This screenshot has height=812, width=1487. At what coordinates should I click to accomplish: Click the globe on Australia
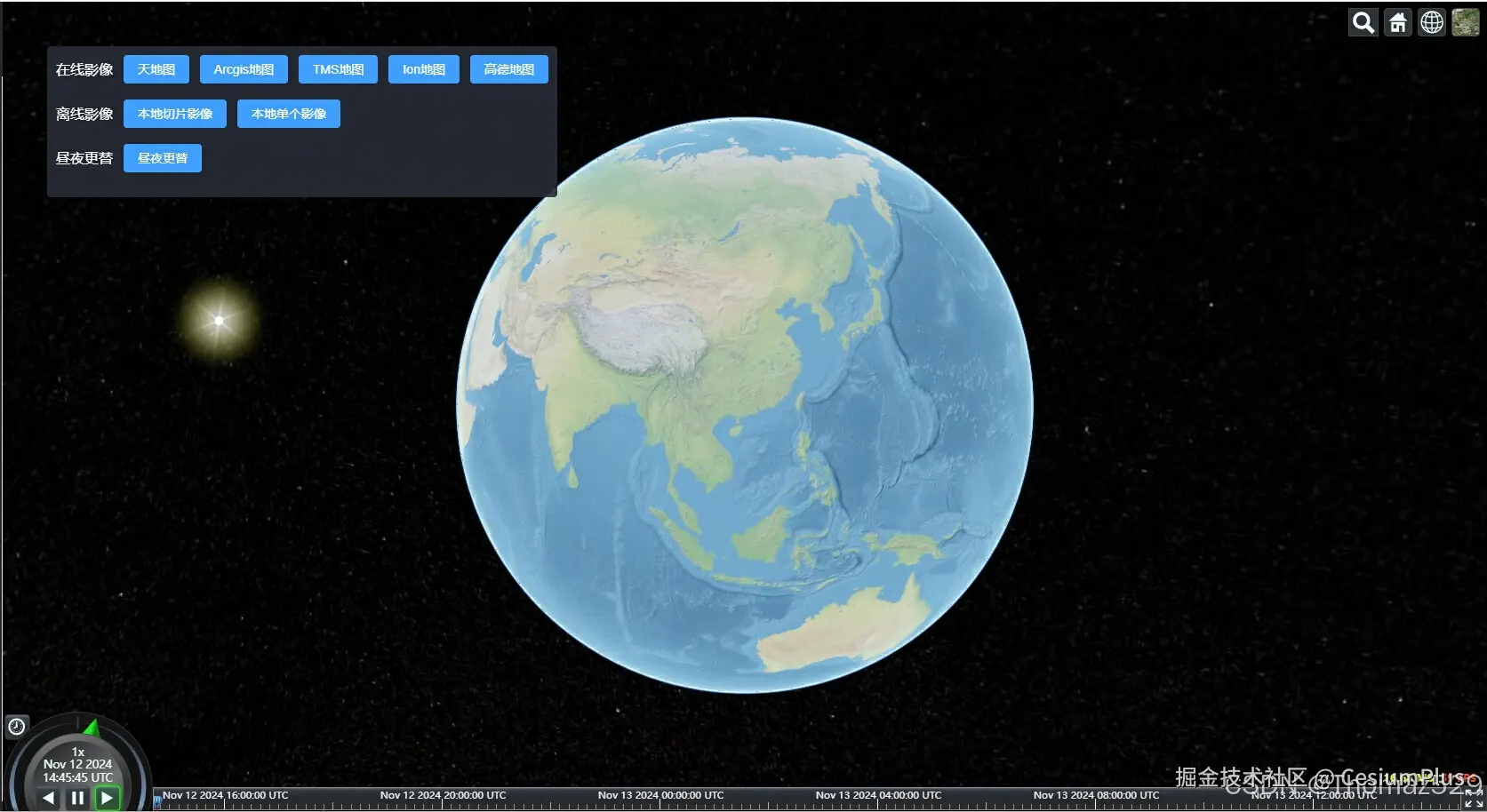coord(844,626)
